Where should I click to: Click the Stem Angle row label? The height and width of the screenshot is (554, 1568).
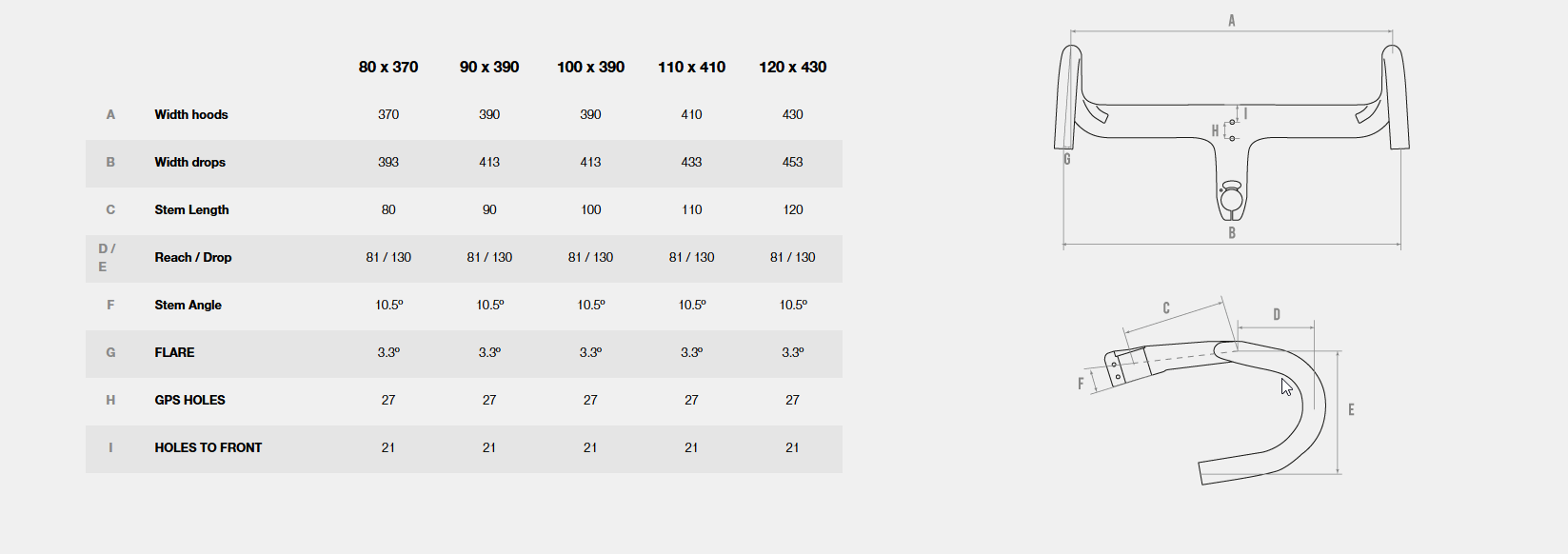[188, 305]
